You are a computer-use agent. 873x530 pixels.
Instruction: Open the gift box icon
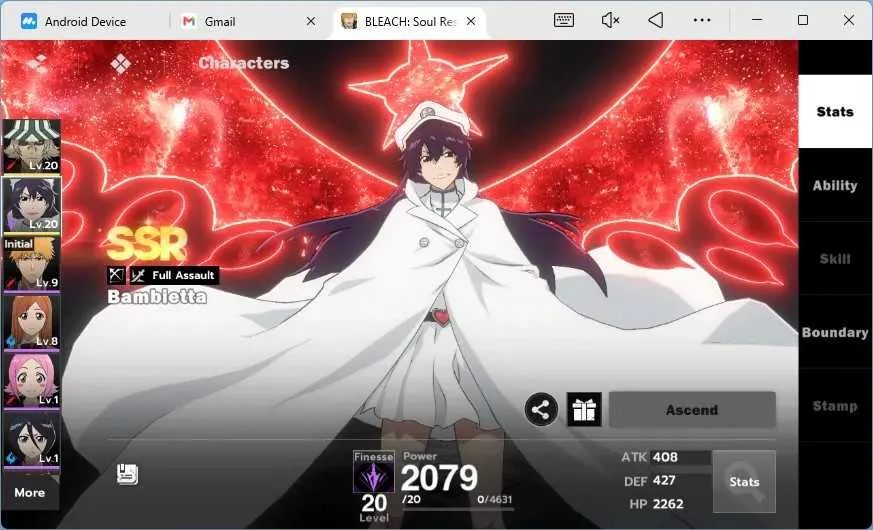click(584, 410)
